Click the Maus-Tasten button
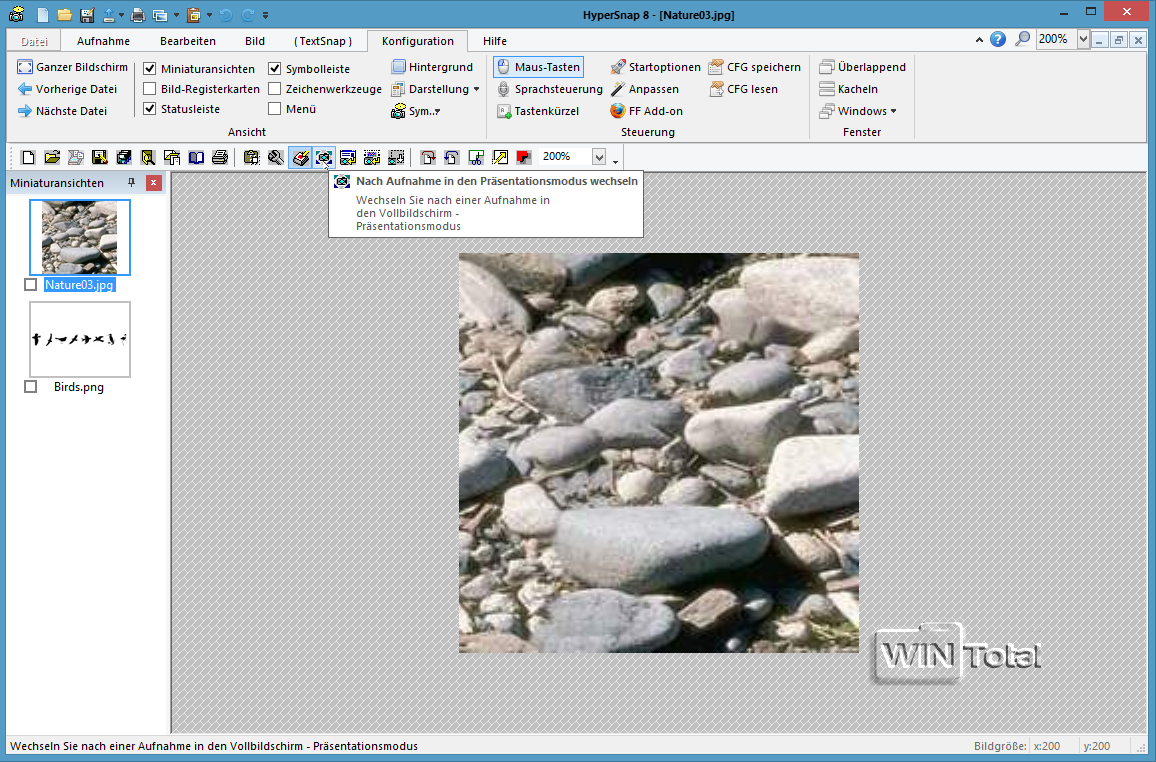Viewport: 1156px width, 762px height. [x=538, y=67]
